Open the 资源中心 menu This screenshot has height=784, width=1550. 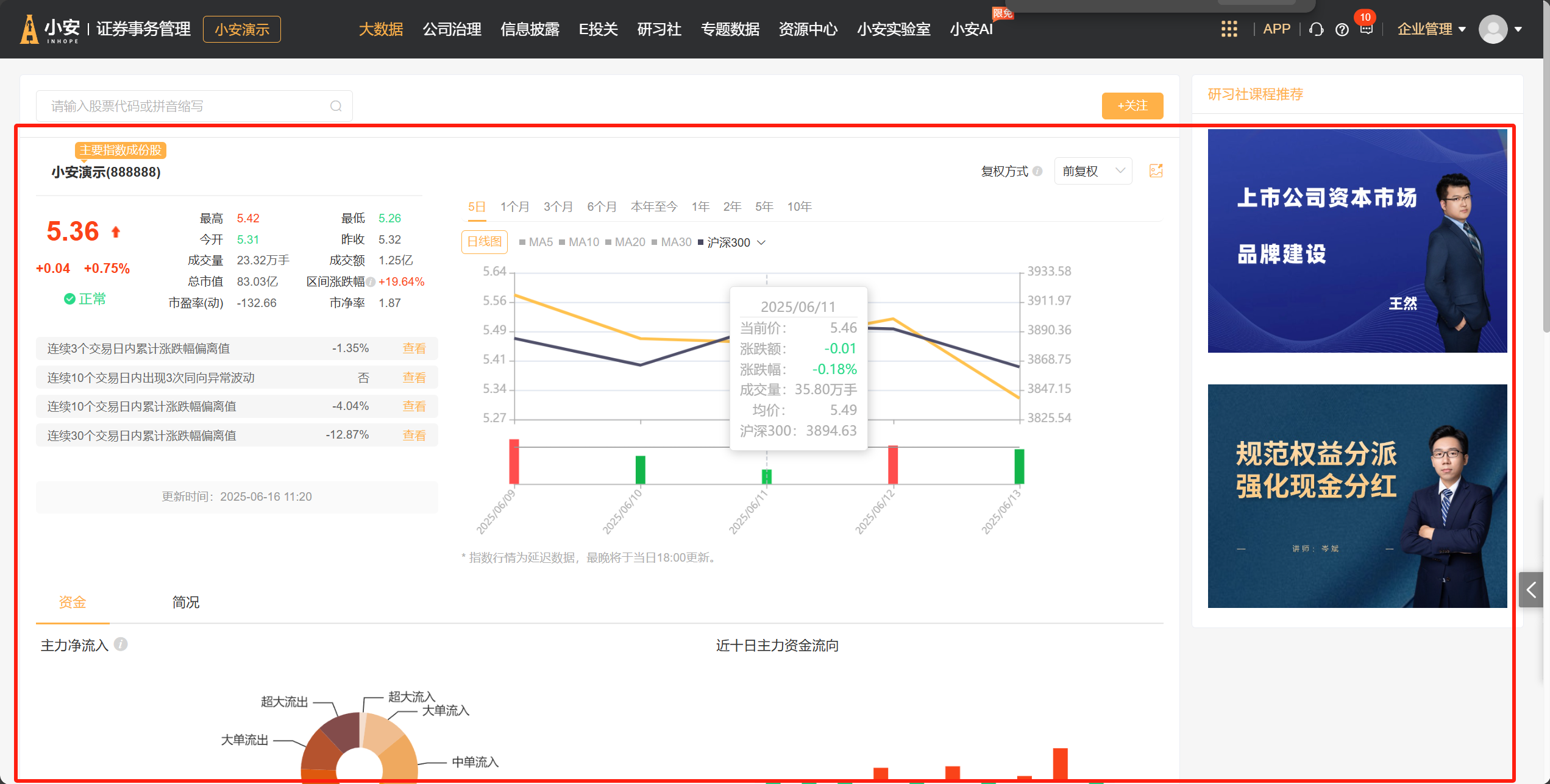coord(808,29)
